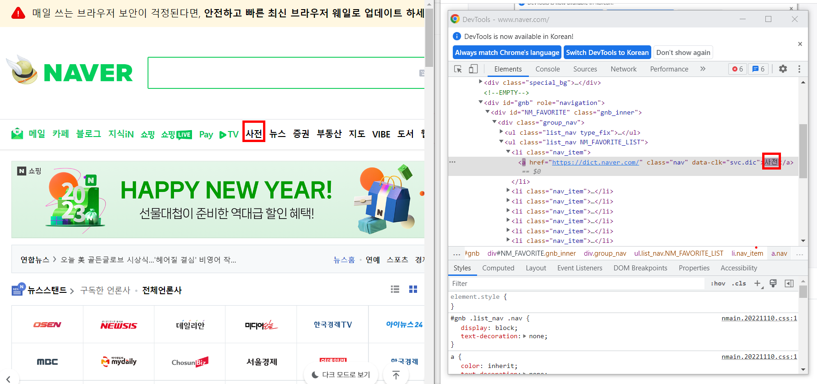Open Naver Mail via its envelope icon
Screen dimensions: 817x384
click(x=18, y=134)
